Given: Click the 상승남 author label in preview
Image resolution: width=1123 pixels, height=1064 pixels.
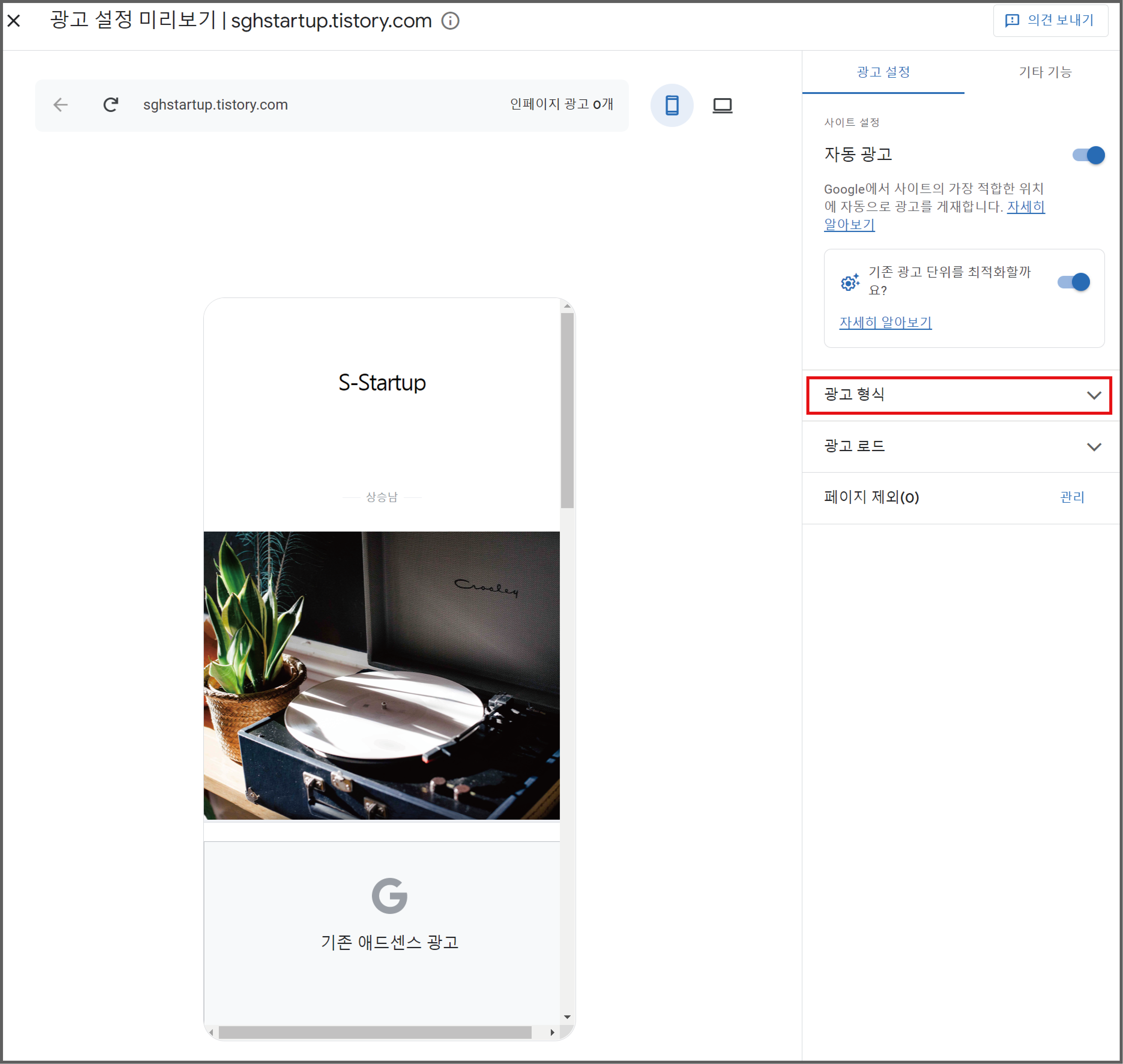Looking at the screenshot, I should pyautogui.click(x=382, y=497).
